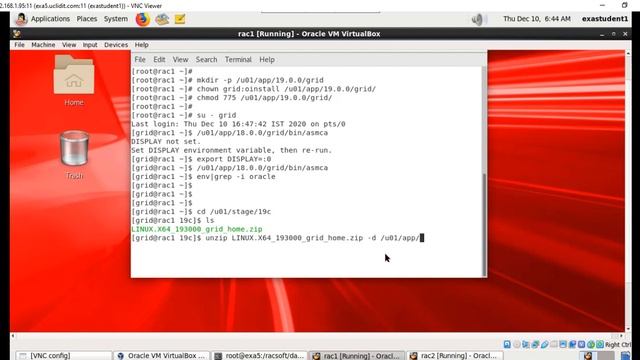Open the System menu
This screenshot has width=640, height=360.
(x=116, y=19)
